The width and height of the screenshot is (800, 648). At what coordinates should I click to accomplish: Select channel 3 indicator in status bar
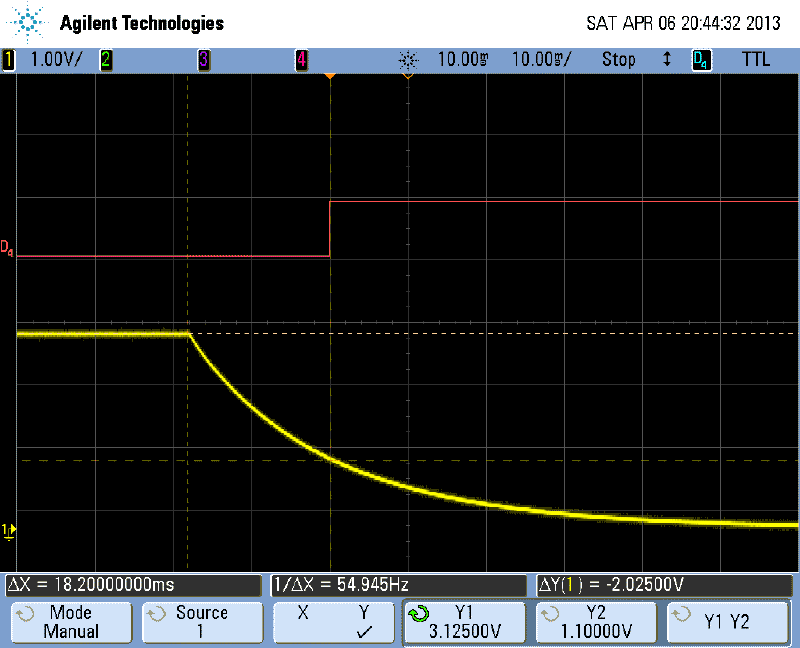point(204,60)
